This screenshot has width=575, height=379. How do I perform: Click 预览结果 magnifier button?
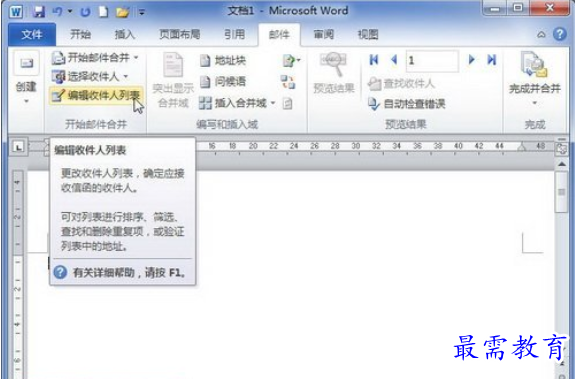[x=334, y=73]
